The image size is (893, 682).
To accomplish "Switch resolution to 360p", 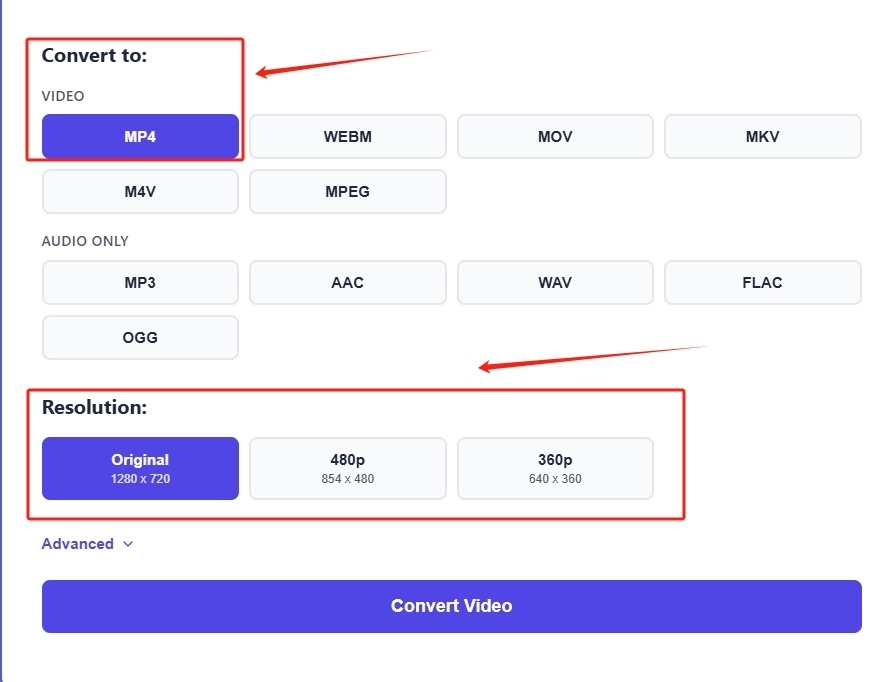I will point(555,469).
